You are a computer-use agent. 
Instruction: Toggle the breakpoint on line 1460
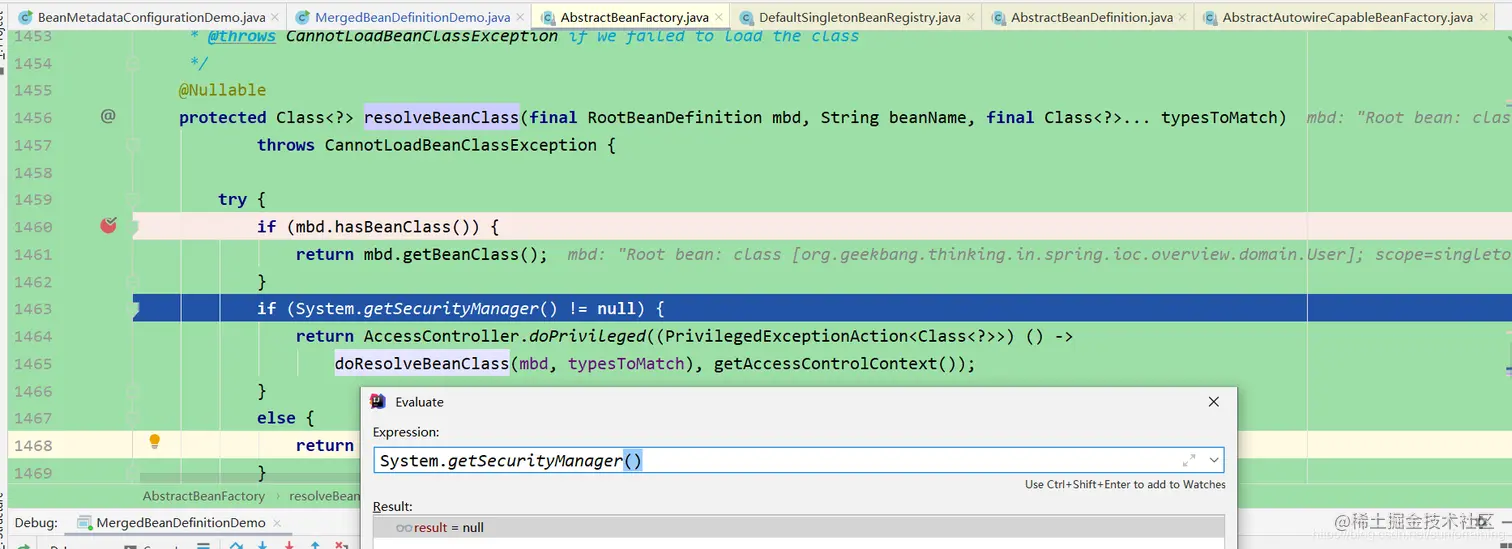pos(108,226)
